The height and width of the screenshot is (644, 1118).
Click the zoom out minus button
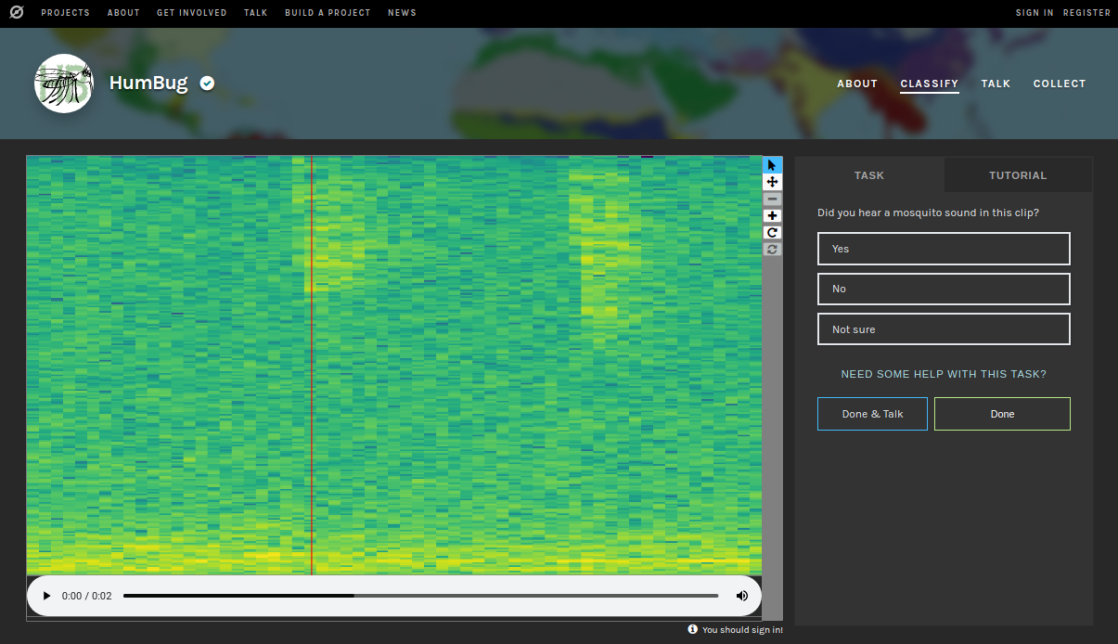point(772,199)
